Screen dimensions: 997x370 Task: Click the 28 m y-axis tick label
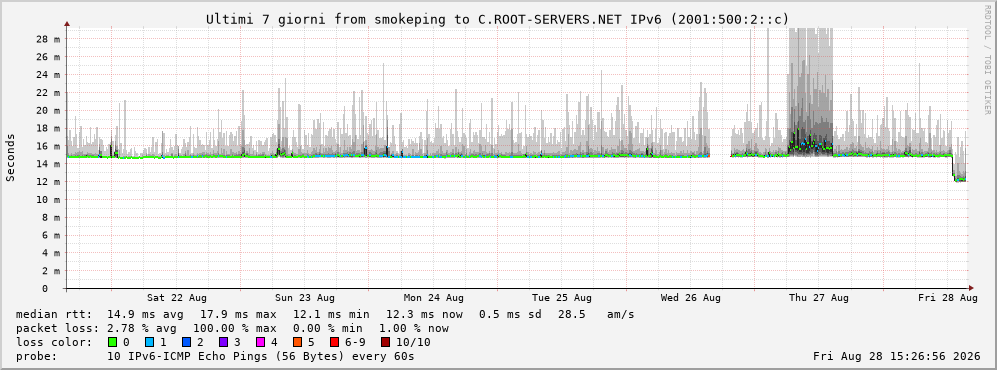(48, 39)
